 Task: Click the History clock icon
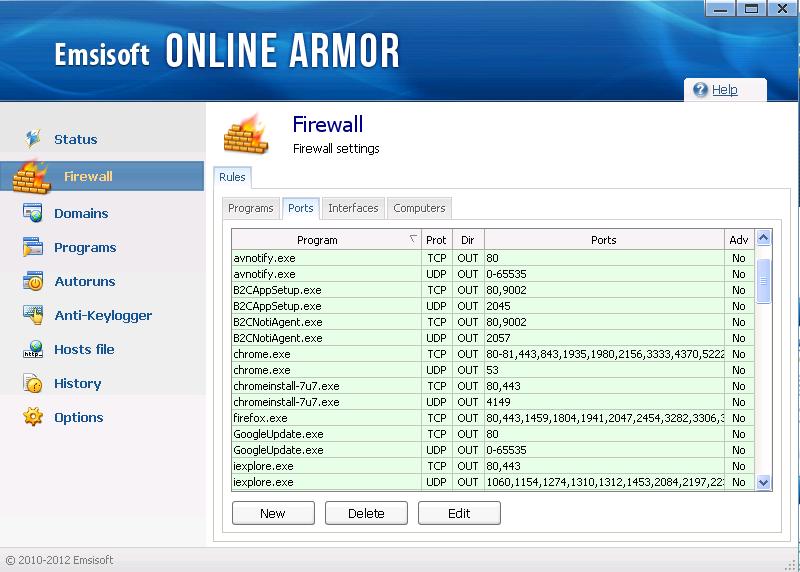point(33,383)
